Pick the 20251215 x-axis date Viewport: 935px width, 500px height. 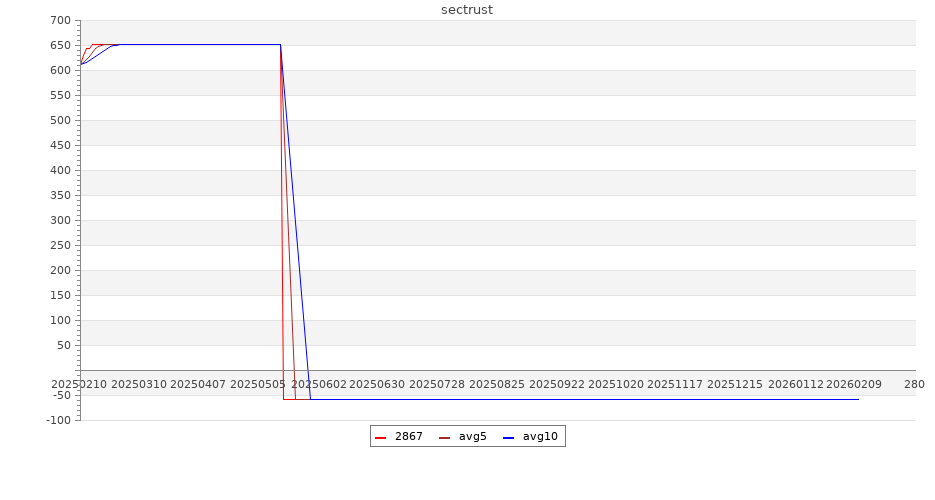pyautogui.click(x=735, y=384)
